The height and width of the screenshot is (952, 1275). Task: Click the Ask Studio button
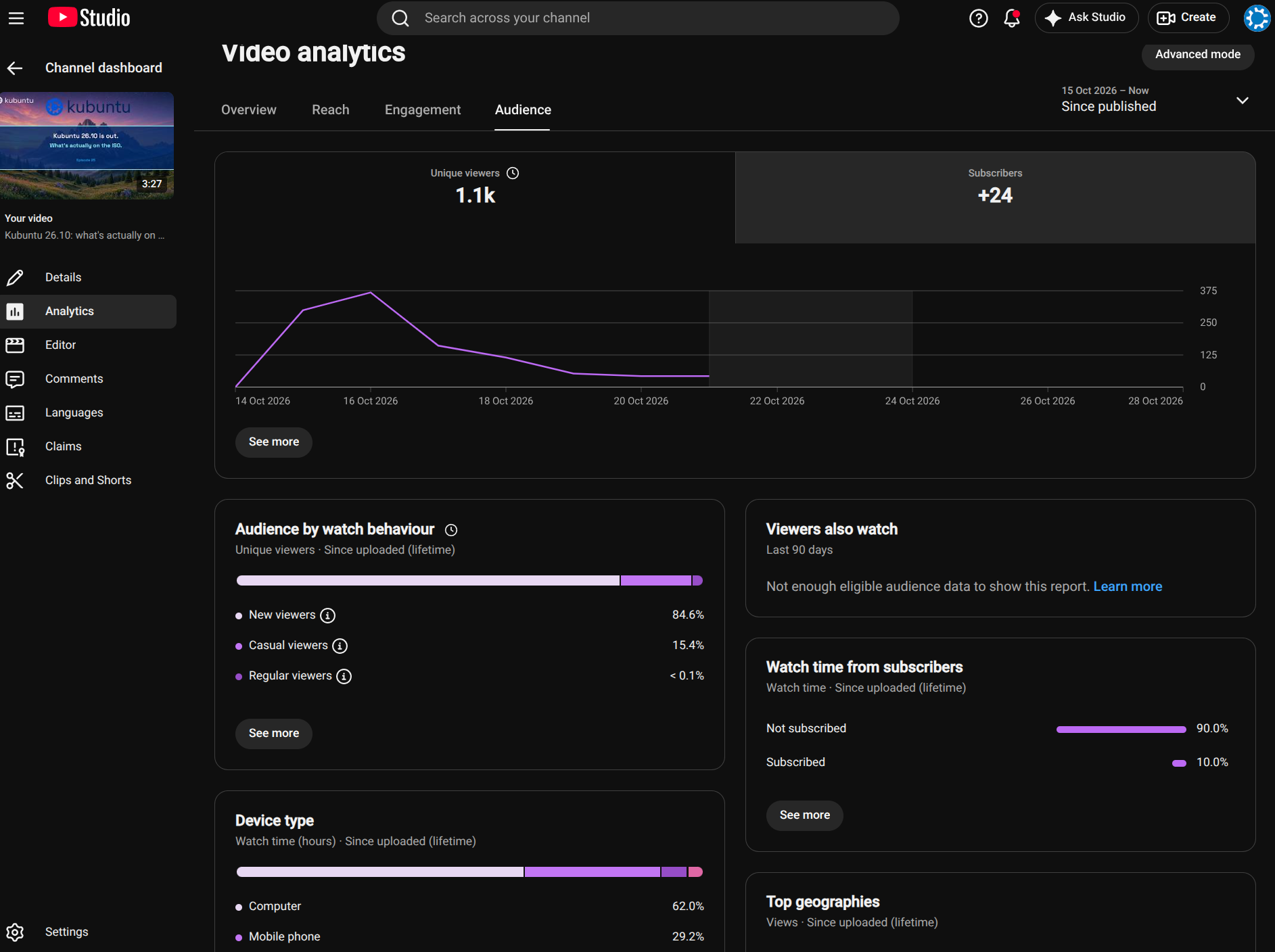tap(1086, 18)
